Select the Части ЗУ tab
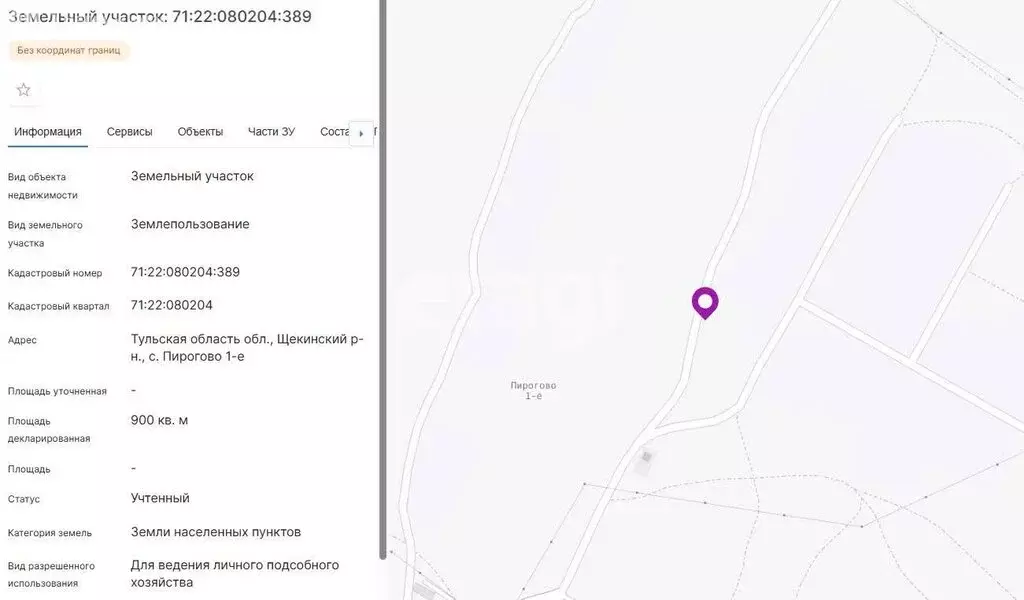 271,132
